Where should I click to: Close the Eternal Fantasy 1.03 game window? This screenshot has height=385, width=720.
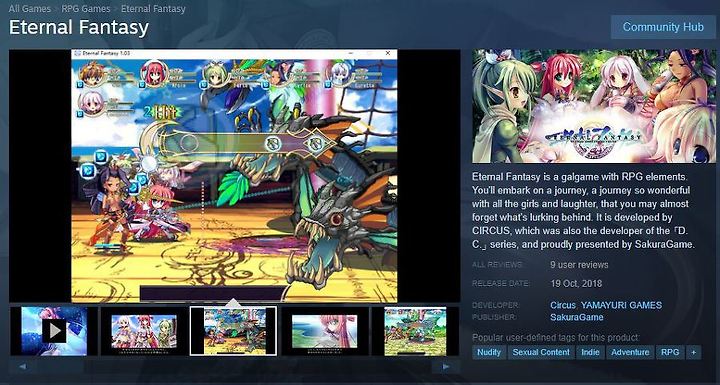(388, 53)
